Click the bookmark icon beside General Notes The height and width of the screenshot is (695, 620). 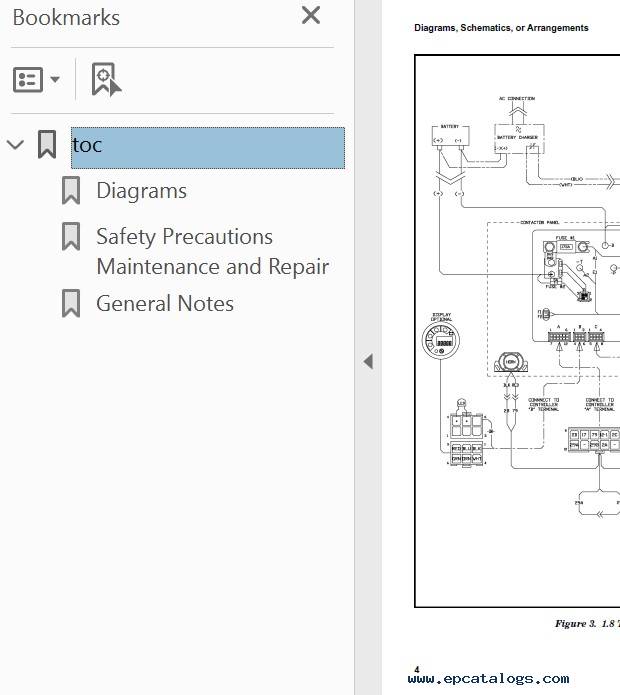tap(71, 304)
